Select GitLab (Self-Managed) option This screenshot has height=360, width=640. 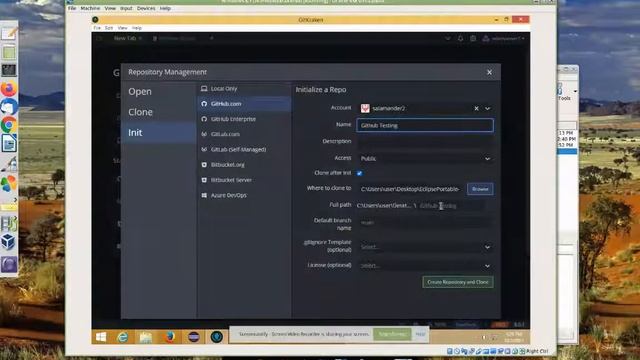pos(244,149)
